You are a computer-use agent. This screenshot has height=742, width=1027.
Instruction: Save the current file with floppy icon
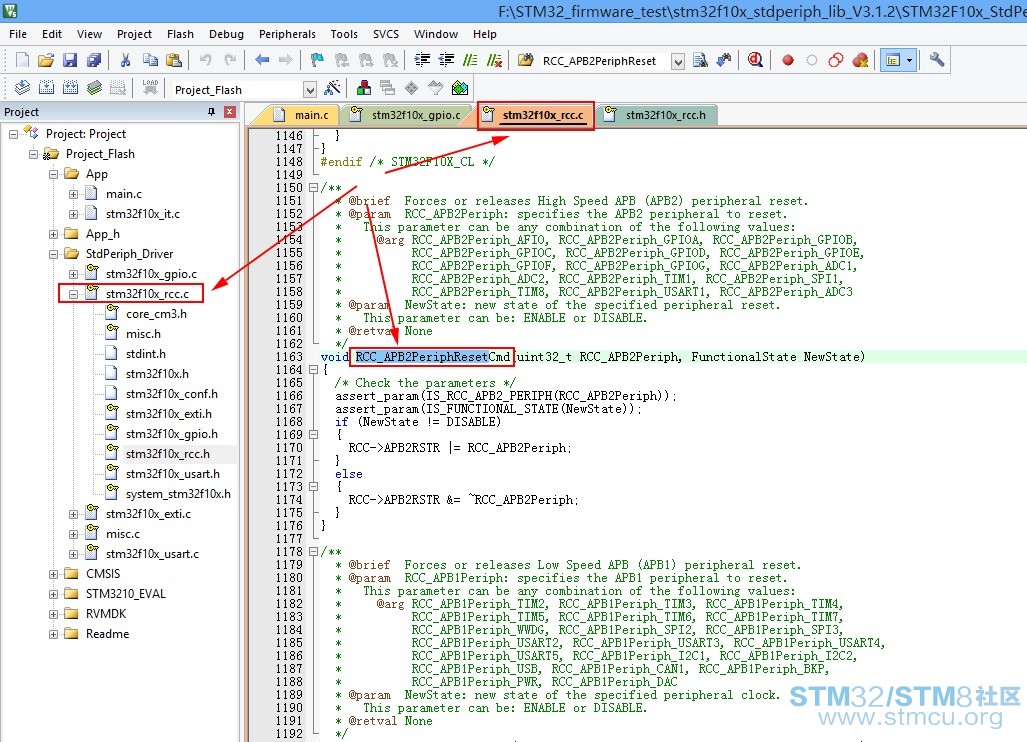click(70, 60)
